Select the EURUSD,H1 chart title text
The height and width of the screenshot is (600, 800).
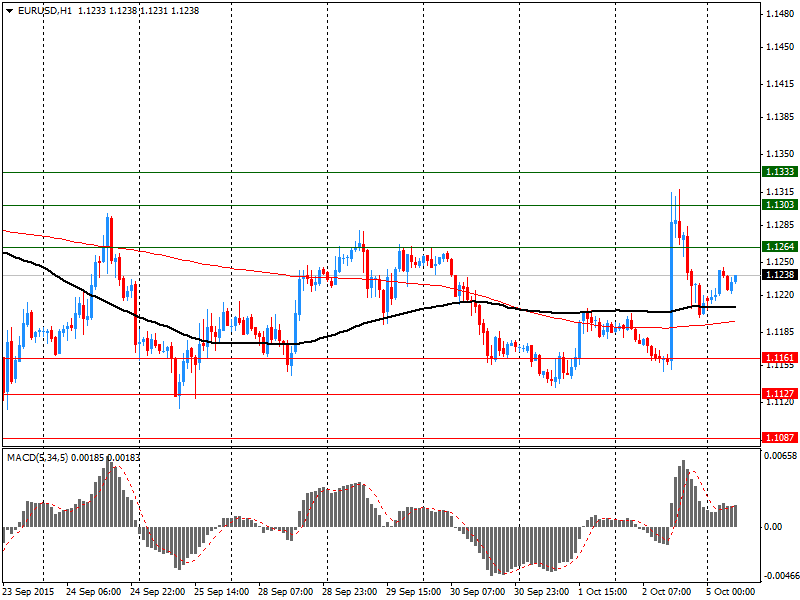click(45, 11)
